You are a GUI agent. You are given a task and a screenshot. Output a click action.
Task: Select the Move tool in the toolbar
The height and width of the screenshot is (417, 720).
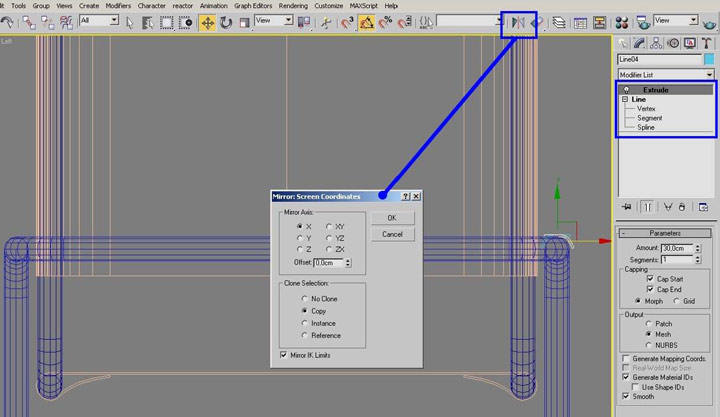click(208, 21)
